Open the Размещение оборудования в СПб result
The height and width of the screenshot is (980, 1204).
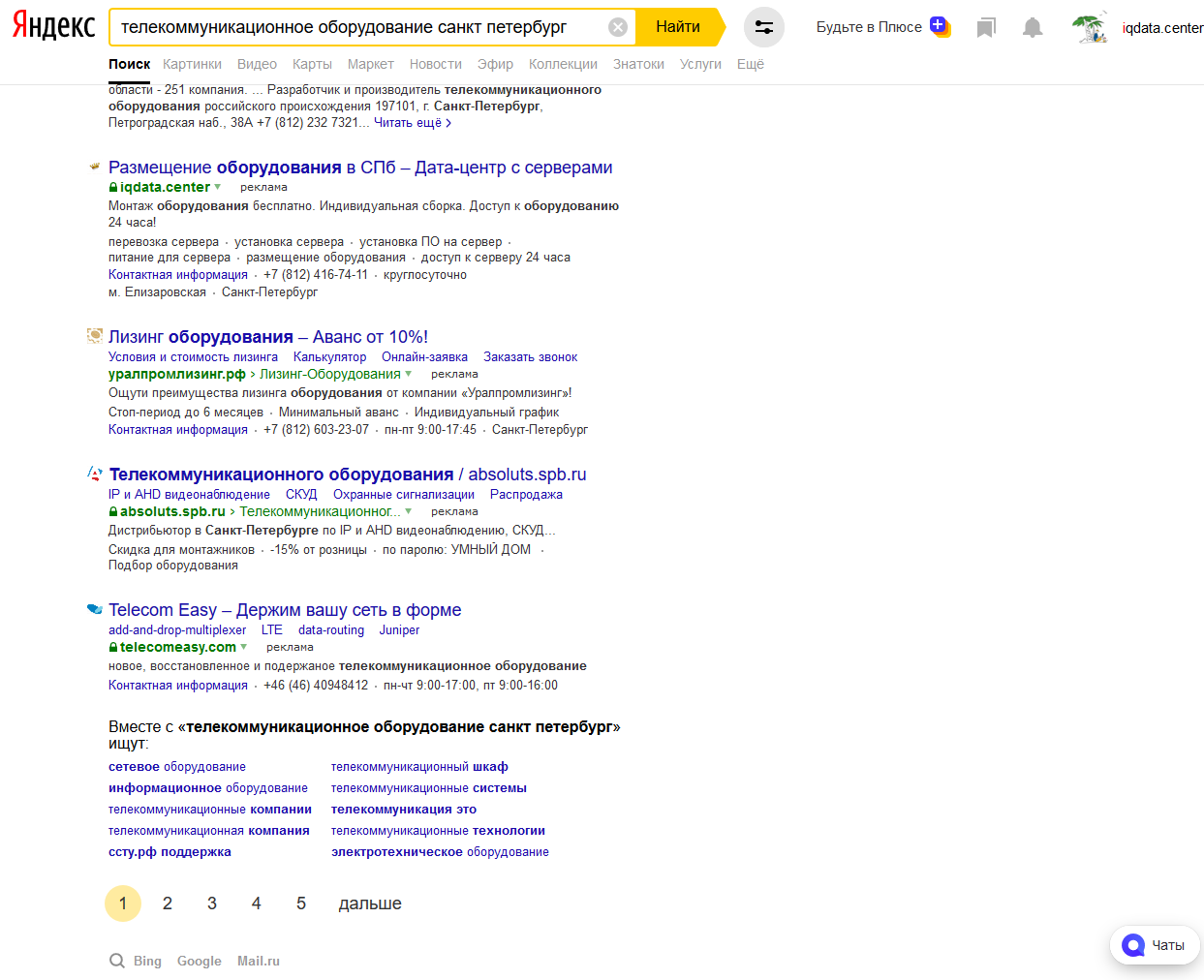pyautogui.click(x=360, y=168)
